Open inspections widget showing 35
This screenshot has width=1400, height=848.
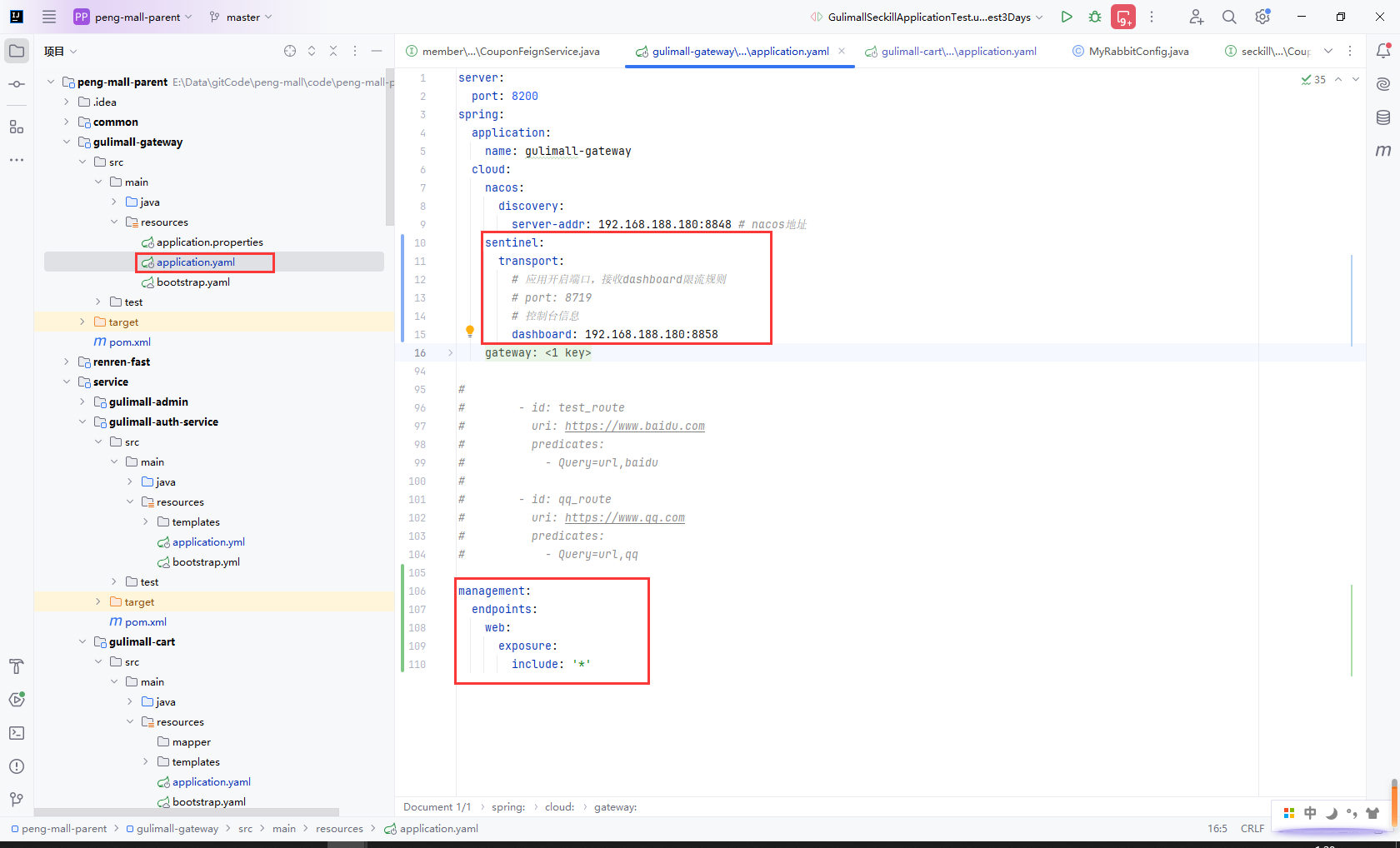[x=1313, y=80]
